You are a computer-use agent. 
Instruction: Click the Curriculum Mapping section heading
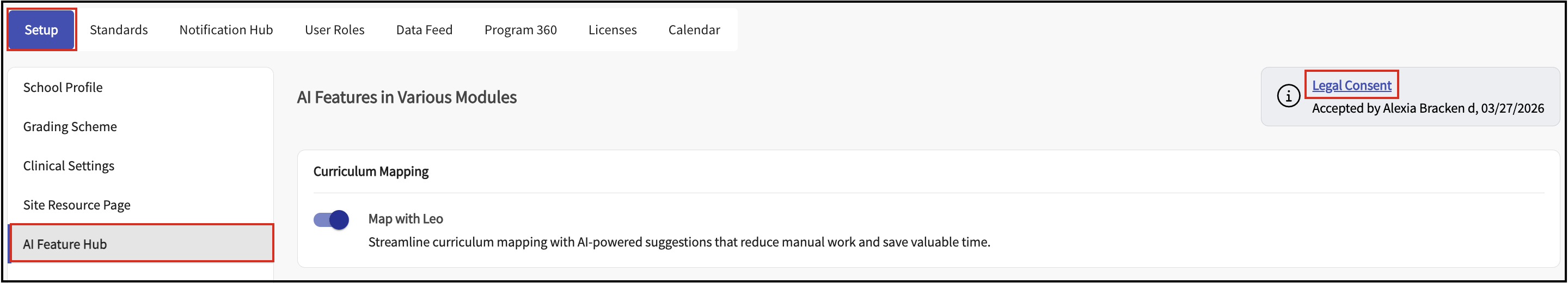coord(371,171)
